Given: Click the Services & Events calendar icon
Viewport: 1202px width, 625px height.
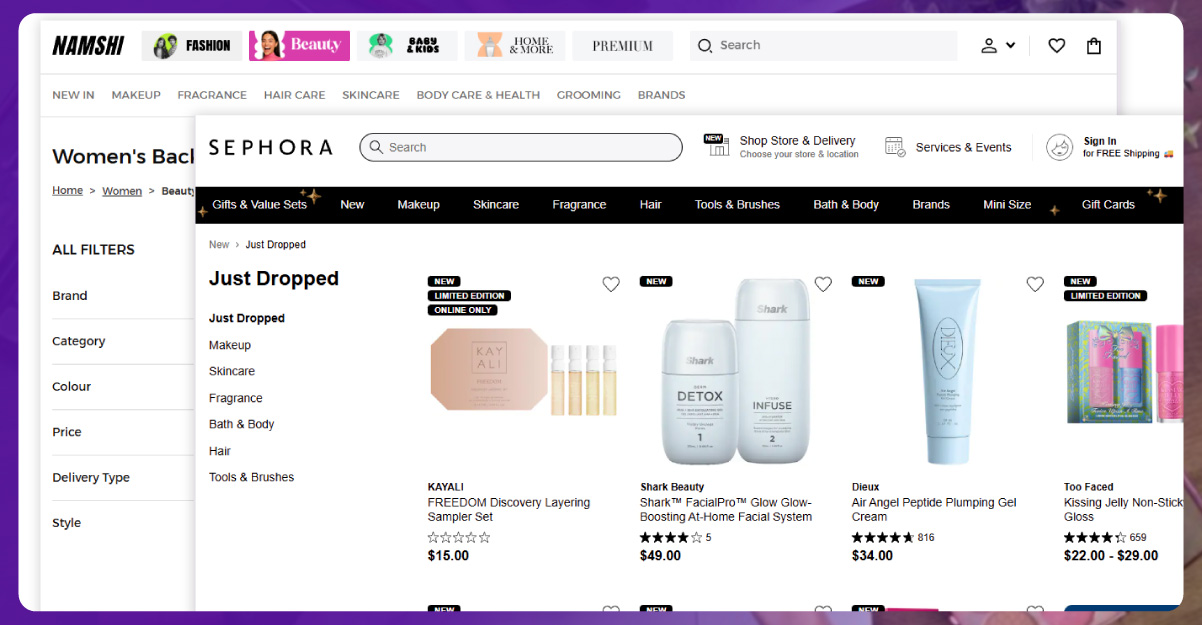Looking at the screenshot, I should pos(895,147).
